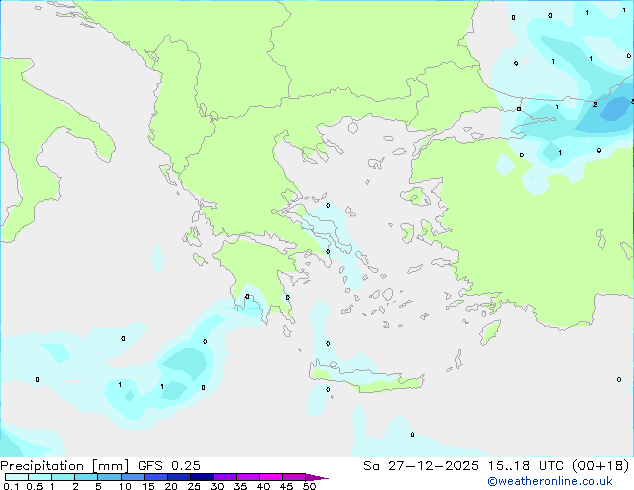Screen dimensions: 634x490
Task: Click the "40" legend scale label
Action: [x=263, y=486]
